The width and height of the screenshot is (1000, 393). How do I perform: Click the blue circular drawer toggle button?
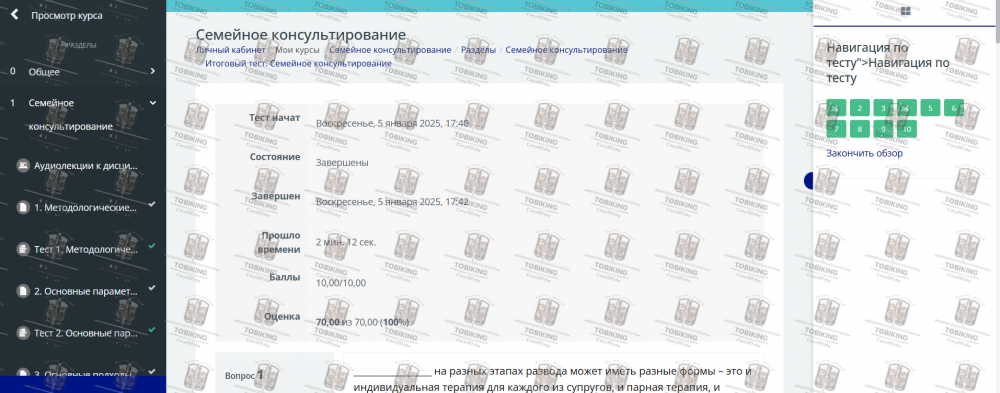click(809, 181)
